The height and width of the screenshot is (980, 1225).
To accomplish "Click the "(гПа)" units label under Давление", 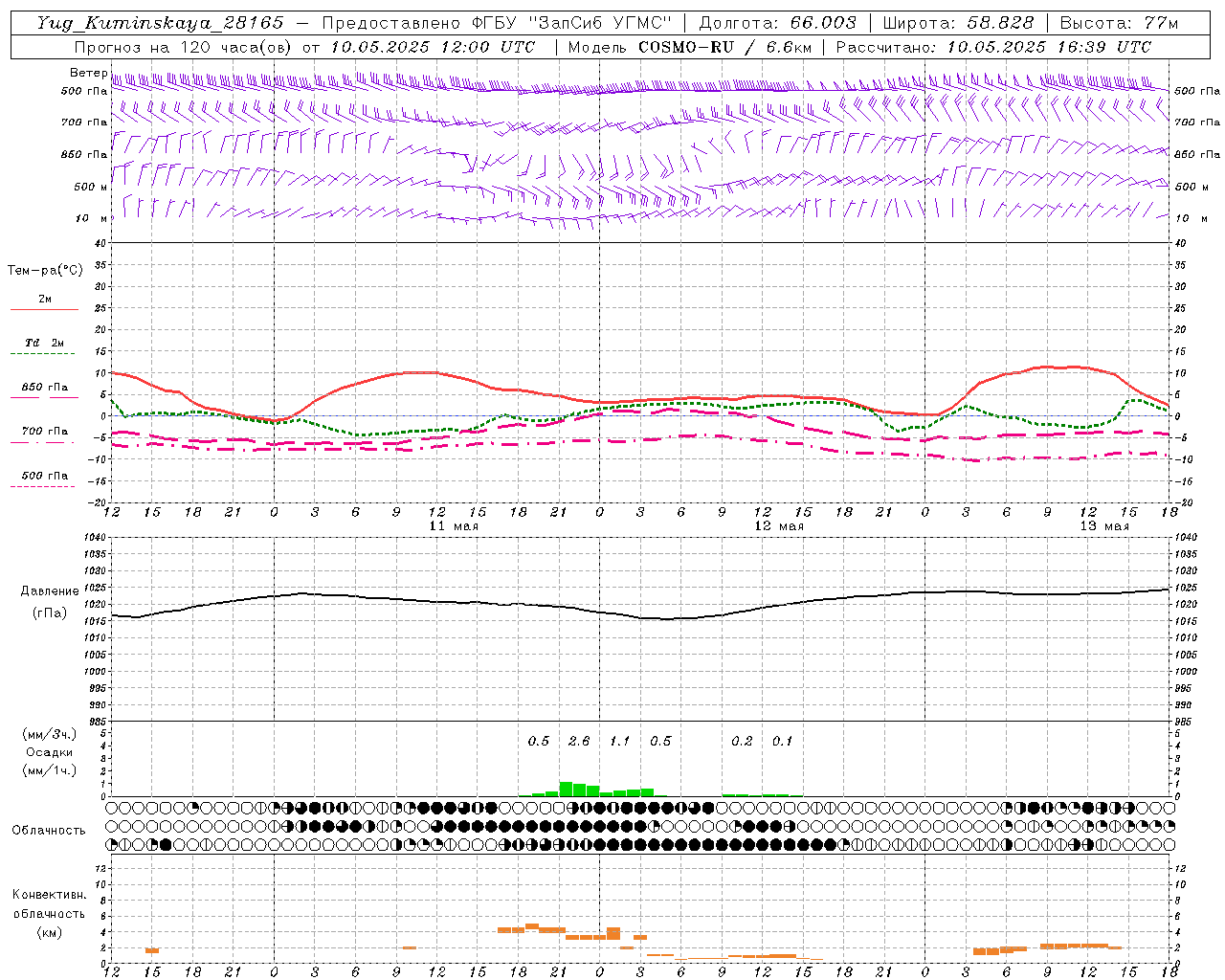I will [x=49, y=613].
